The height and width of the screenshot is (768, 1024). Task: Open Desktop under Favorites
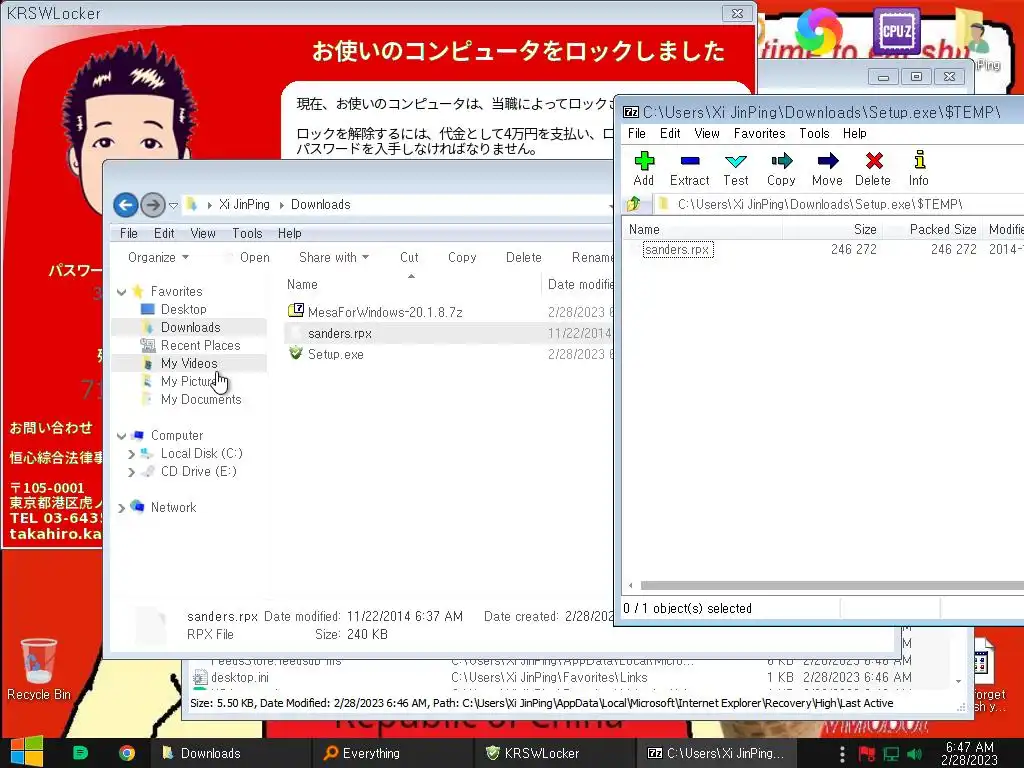(184, 310)
